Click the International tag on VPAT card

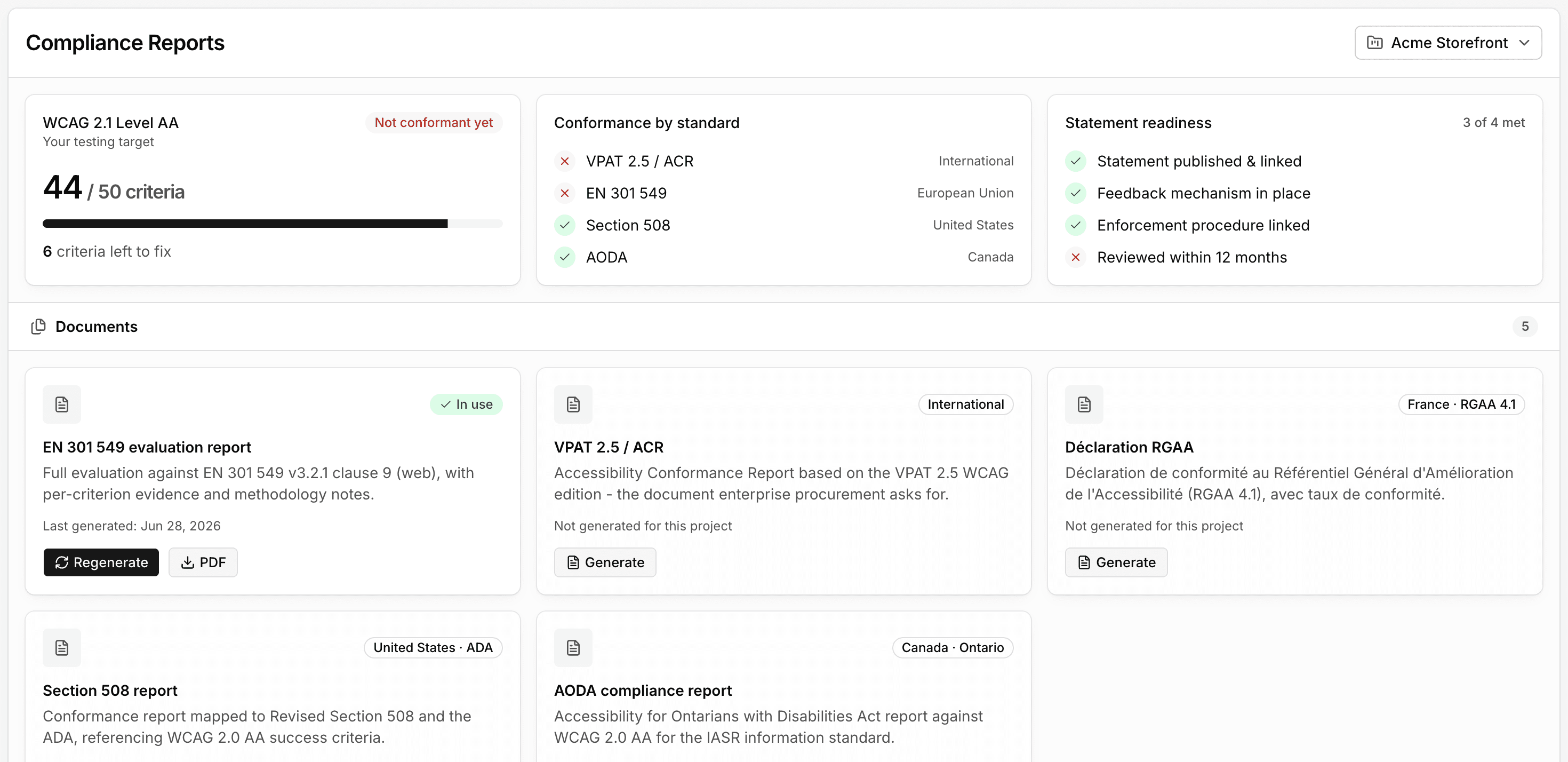(x=965, y=404)
